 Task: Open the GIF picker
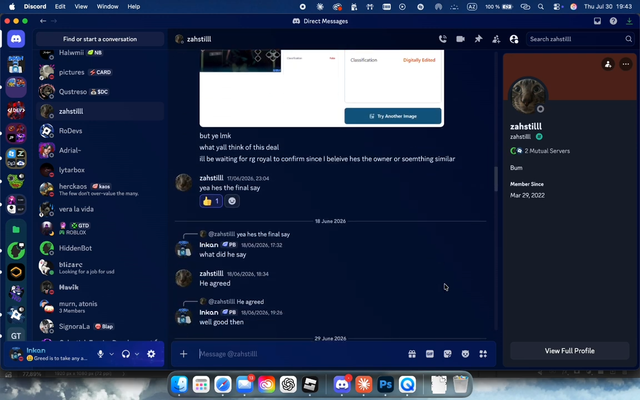pyautogui.click(x=430, y=354)
